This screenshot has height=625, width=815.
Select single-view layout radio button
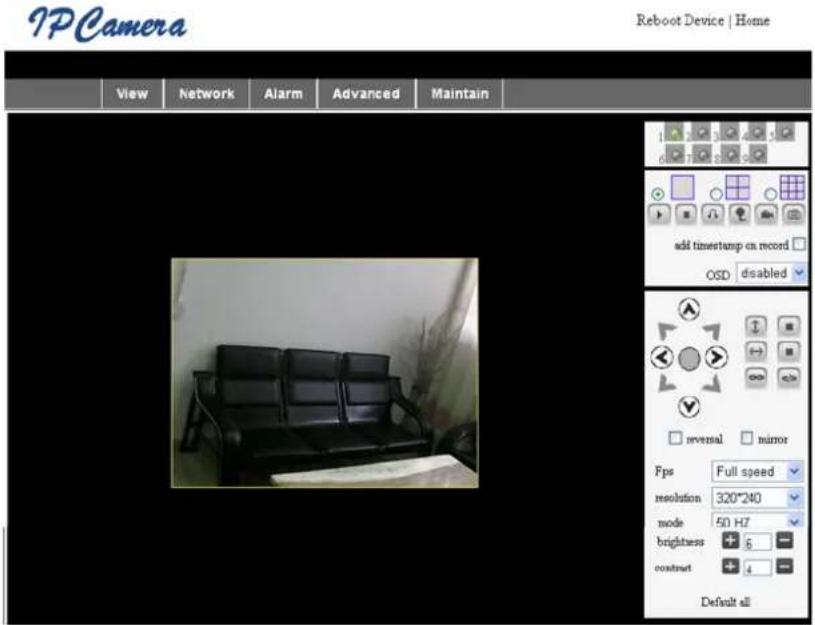[658, 194]
